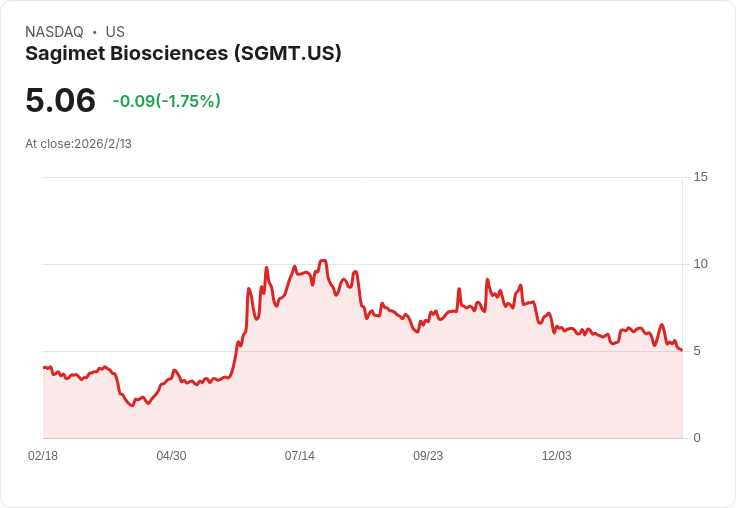This screenshot has height=508, width=736.
Task: Click the highest peak of the price line
Action: pyautogui.click(x=322, y=260)
